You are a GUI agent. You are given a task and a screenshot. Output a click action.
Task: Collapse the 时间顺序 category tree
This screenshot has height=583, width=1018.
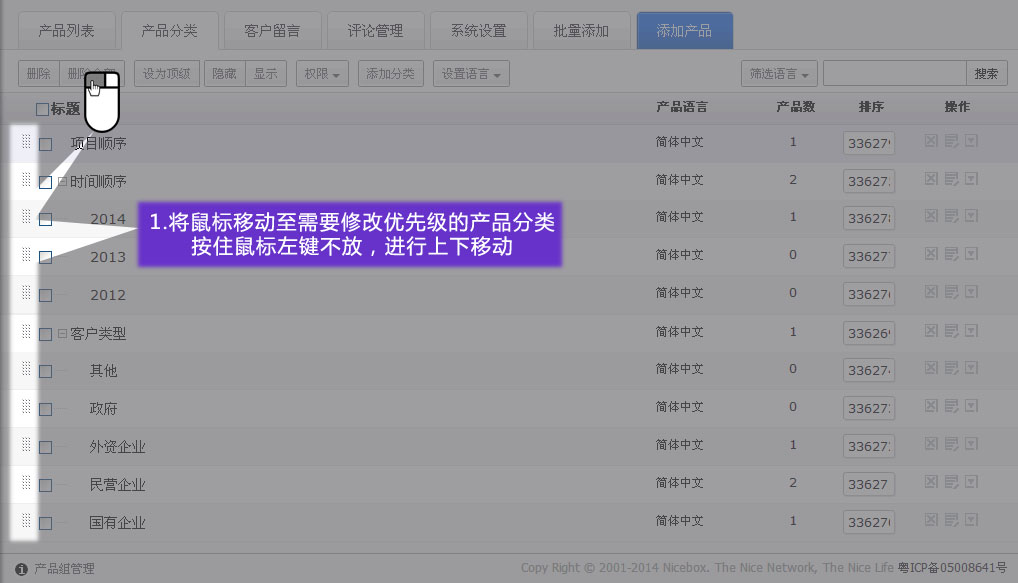tap(62, 182)
